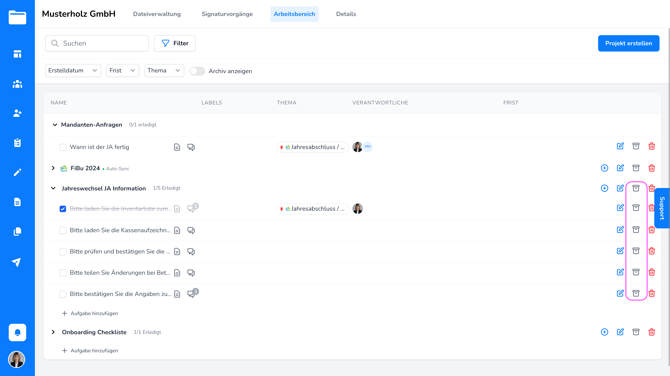670x376 pixels.
Task: Delete 'Bitte teilen Sie Änderungen bei Bet...' task
Action: click(x=652, y=272)
